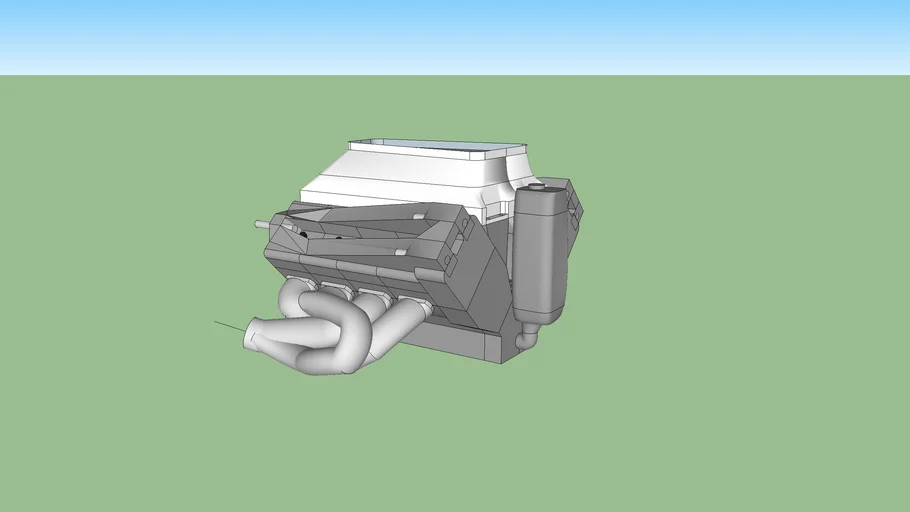Click the curved pipe elbow below the tank

pyautogui.click(x=527, y=336)
